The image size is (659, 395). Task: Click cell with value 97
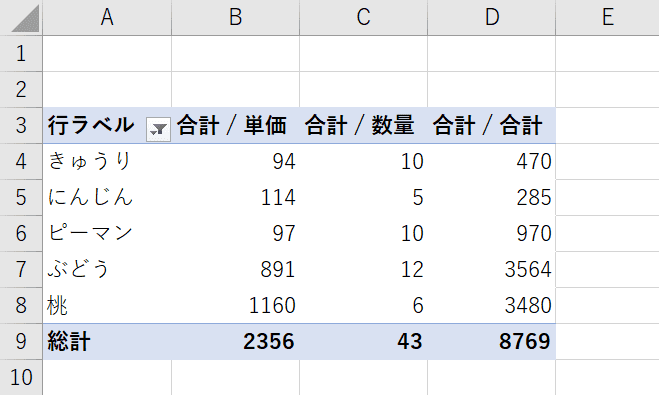click(235, 234)
